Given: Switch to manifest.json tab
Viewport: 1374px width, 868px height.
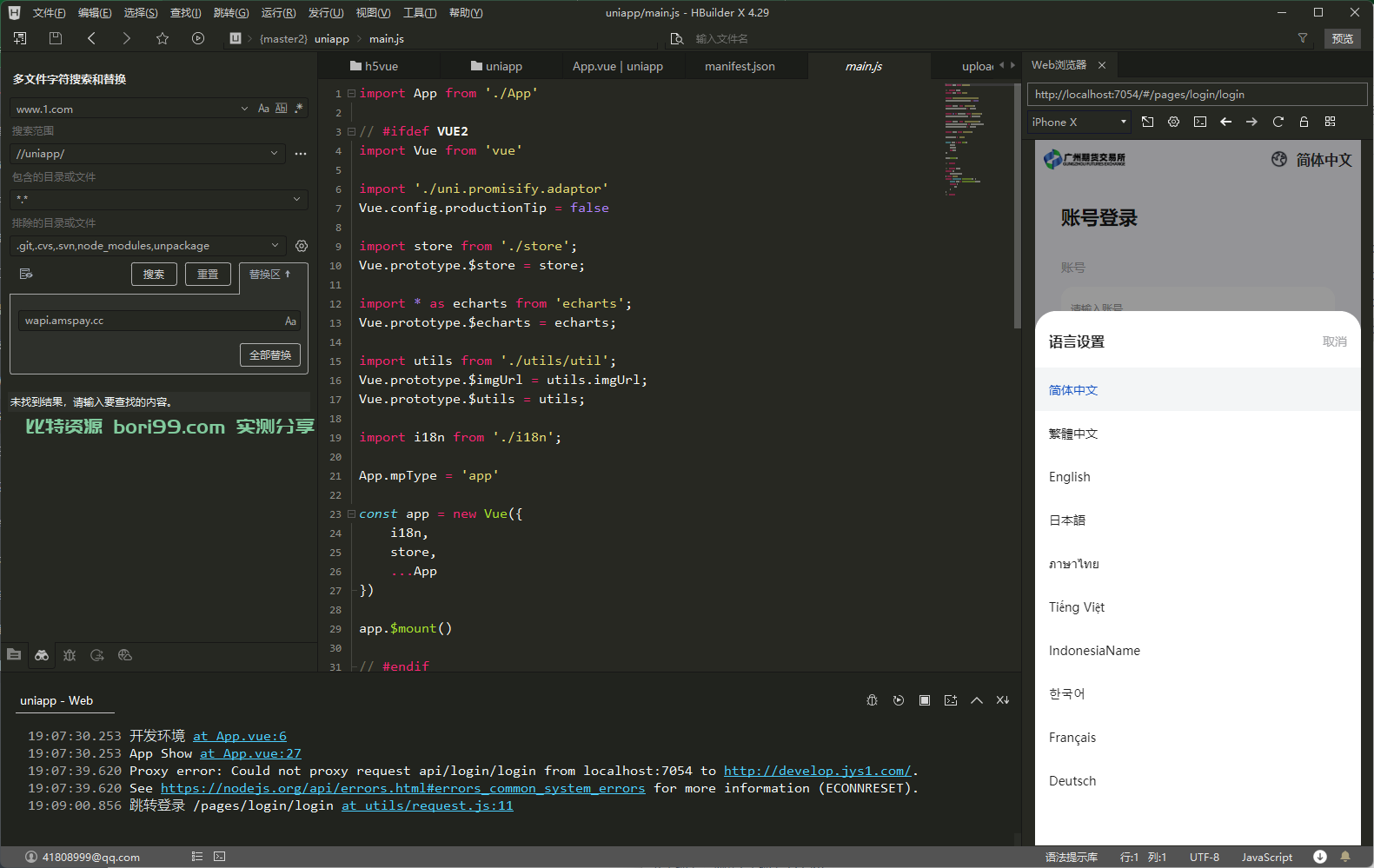Looking at the screenshot, I should [740, 66].
